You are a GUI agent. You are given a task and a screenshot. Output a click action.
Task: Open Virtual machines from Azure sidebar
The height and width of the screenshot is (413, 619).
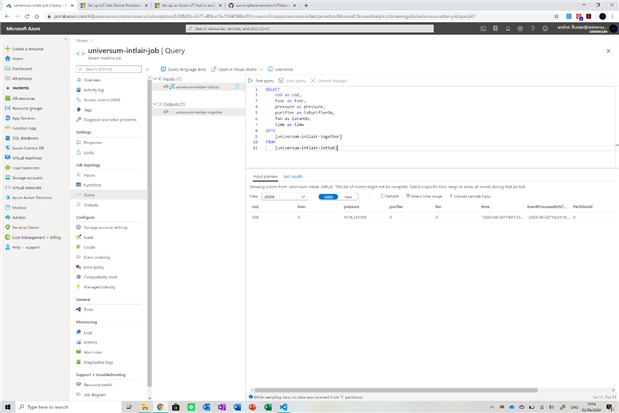26,157
